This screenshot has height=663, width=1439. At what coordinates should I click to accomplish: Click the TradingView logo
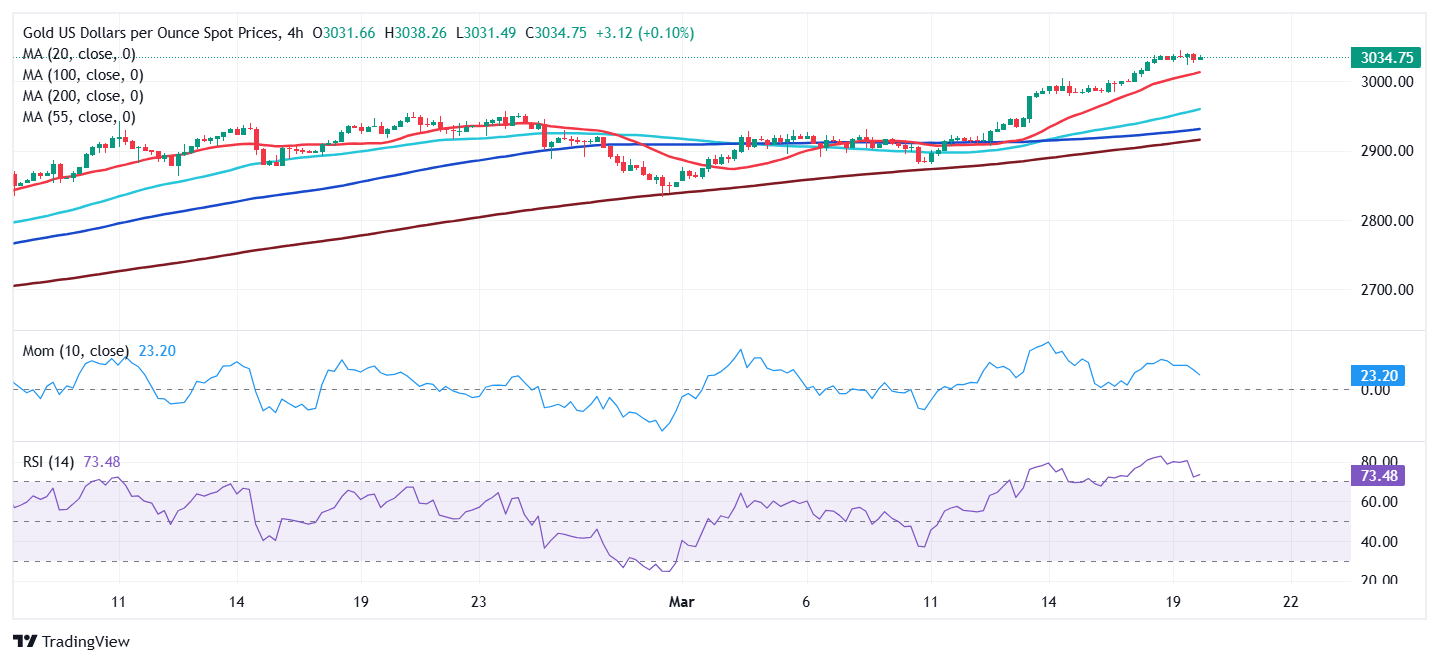point(71,641)
